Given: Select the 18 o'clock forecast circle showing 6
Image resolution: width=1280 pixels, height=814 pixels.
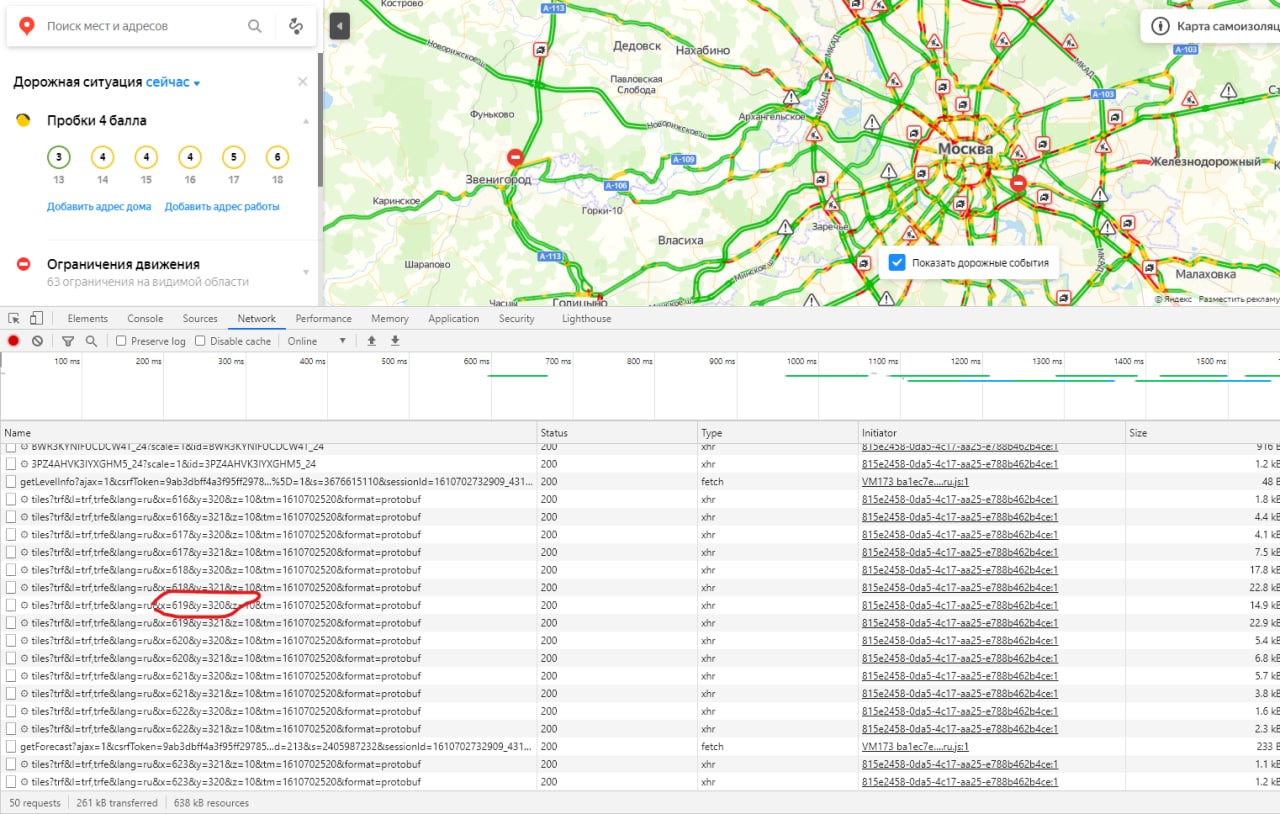Looking at the screenshot, I should tap(277, 157).
